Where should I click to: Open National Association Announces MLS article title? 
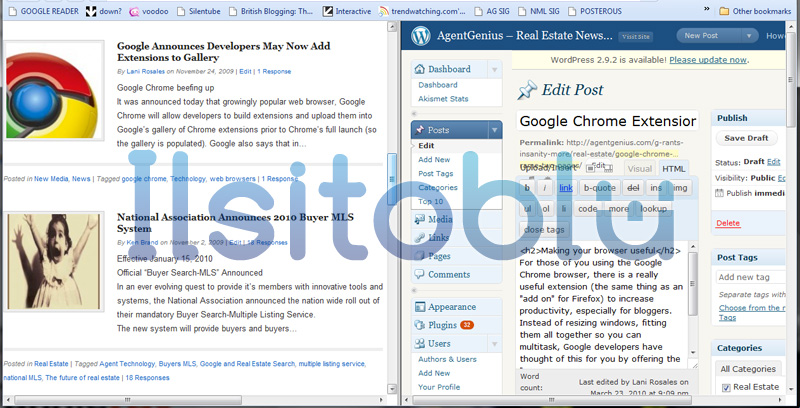[x=235, y=223]
